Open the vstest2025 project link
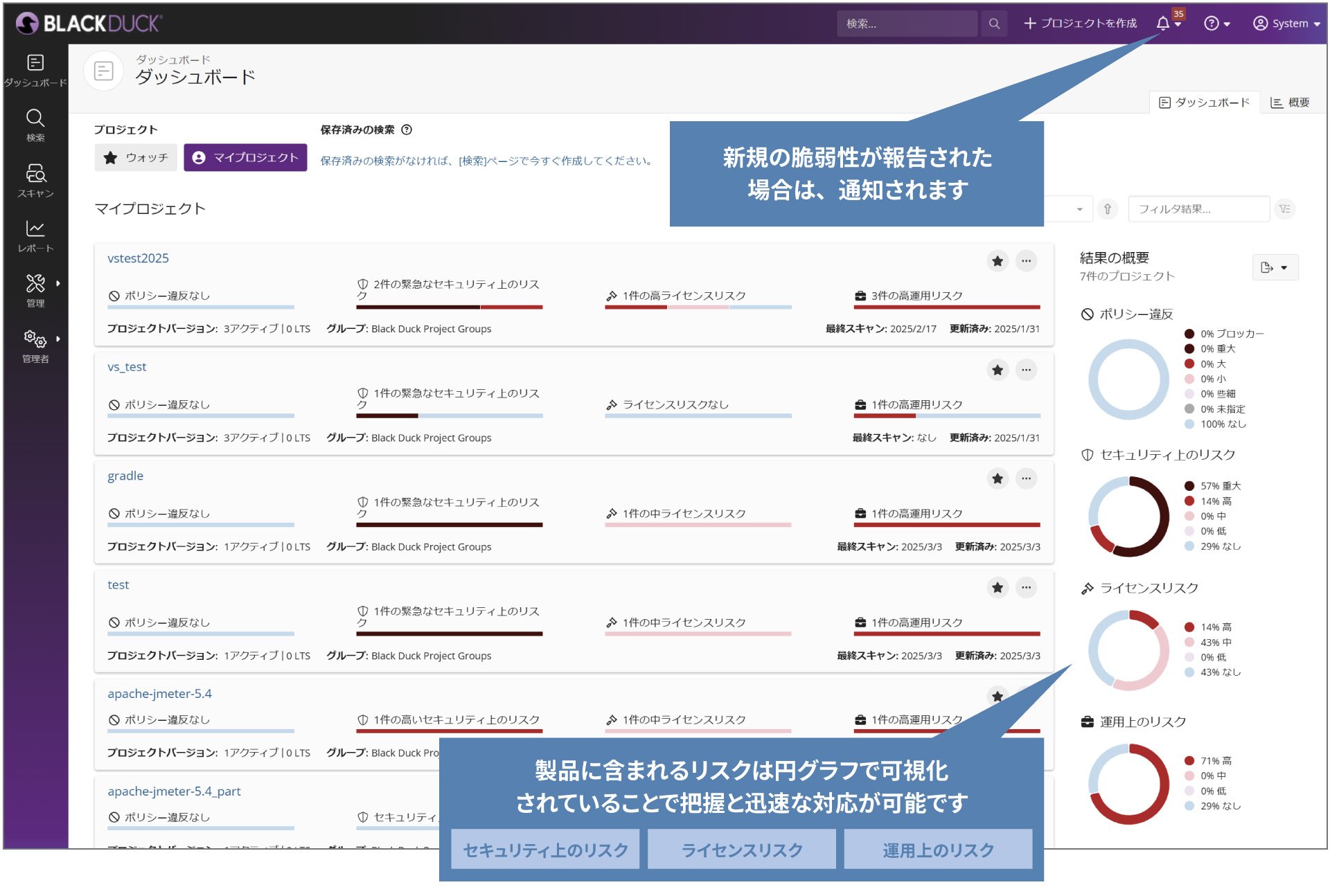 pyautogui.click(x=138, y=258)
